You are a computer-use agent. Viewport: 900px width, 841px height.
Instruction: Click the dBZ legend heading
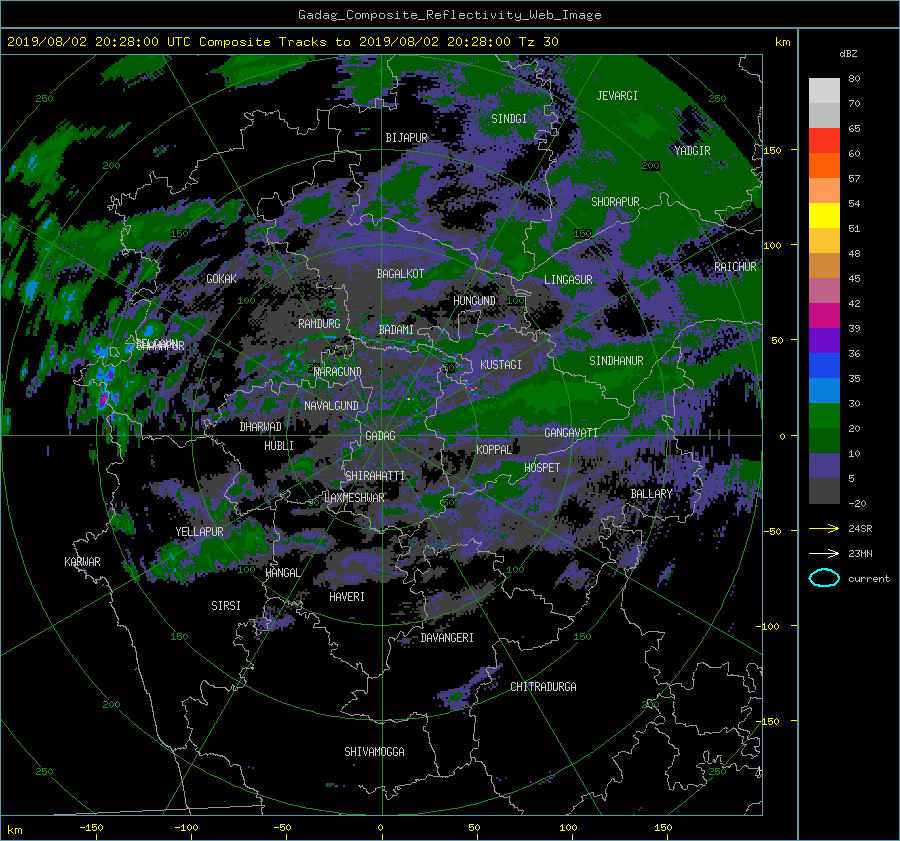[848, 53]
